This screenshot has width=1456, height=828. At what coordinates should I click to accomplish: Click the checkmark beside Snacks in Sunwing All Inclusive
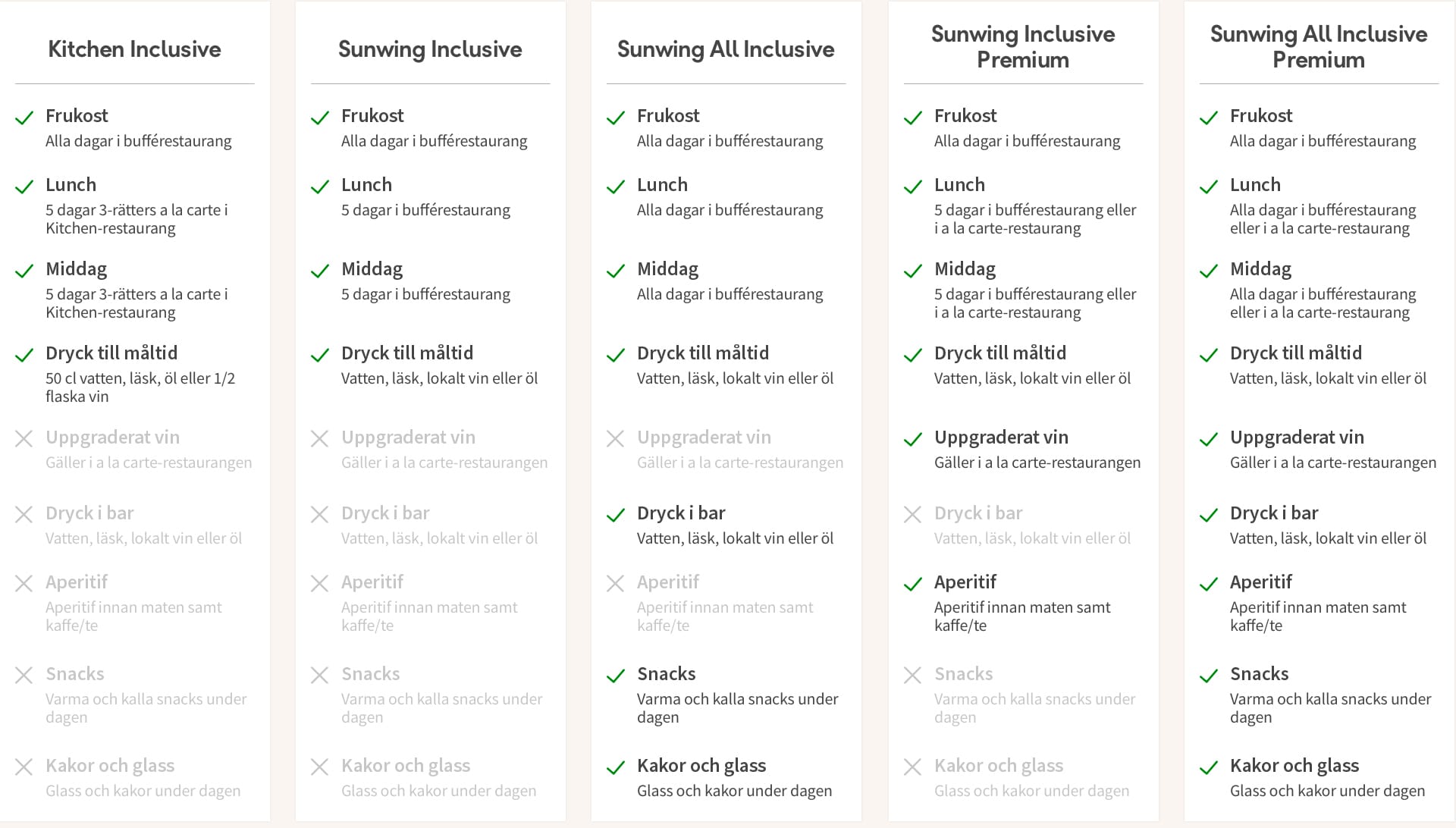tap(616, 676)
